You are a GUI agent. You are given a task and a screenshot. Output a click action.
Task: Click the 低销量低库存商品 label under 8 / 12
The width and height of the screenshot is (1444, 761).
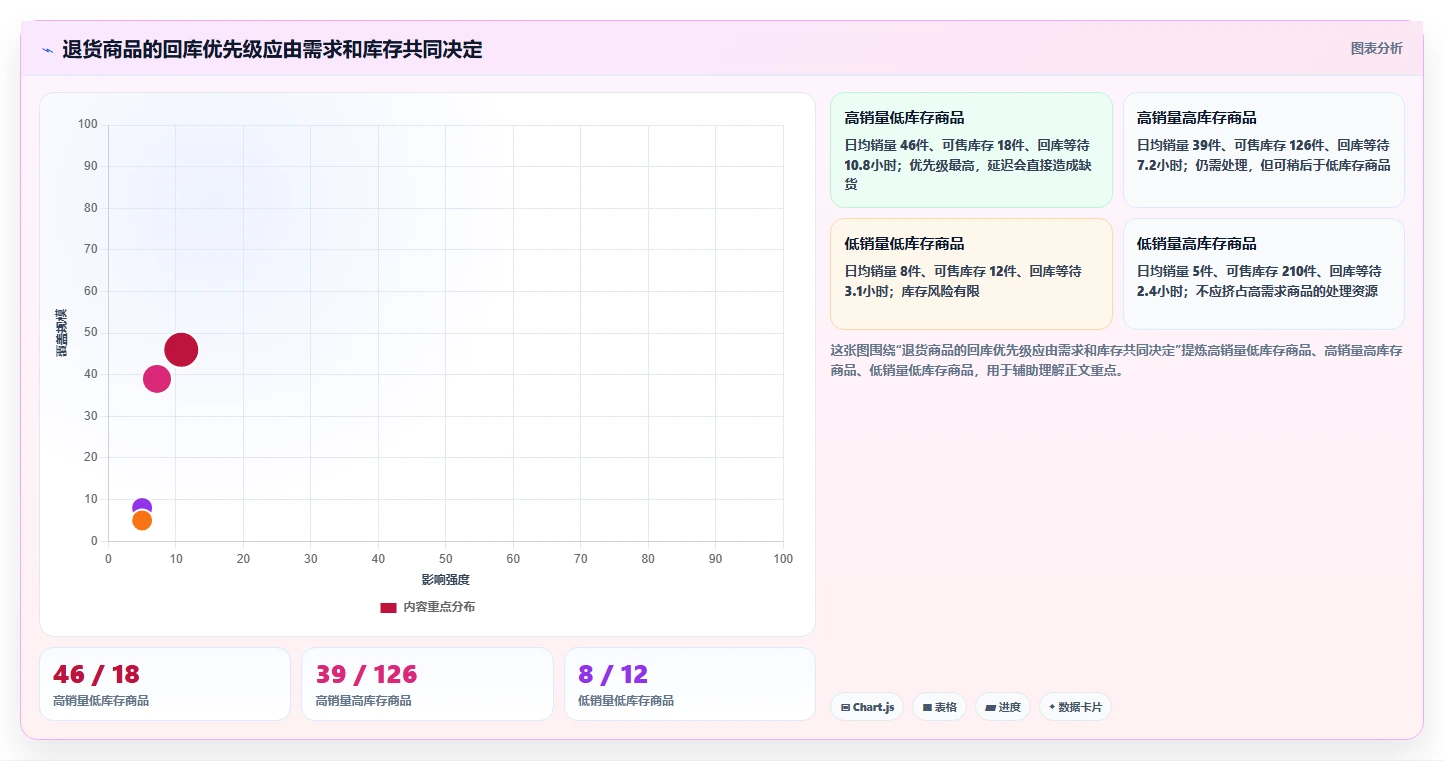pos(626,701)
